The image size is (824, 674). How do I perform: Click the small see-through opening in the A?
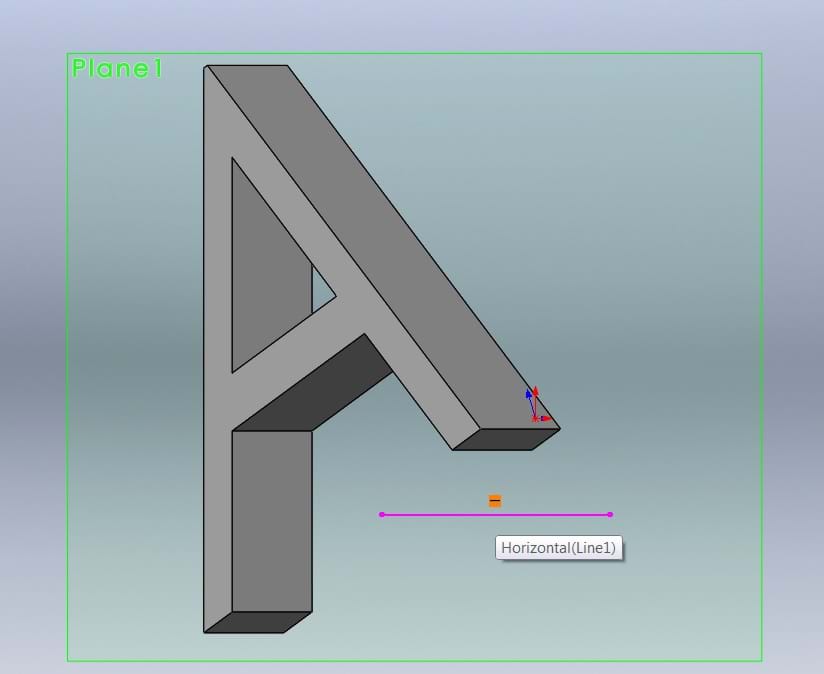tap(321, 290)
